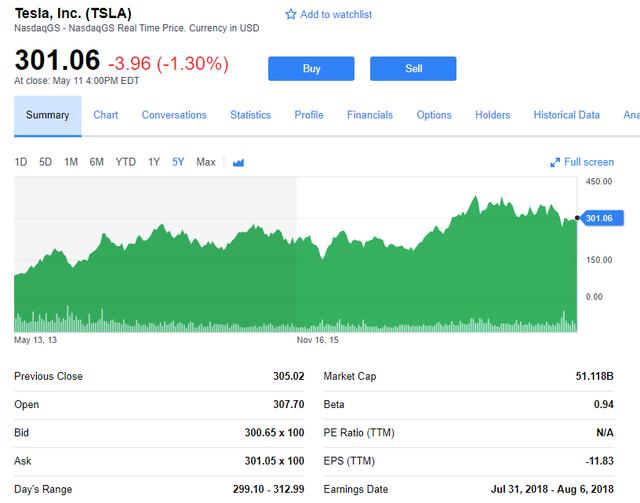The image size is (640, 503).
Task: Click the Summary tab
Action: pos(47,115)
